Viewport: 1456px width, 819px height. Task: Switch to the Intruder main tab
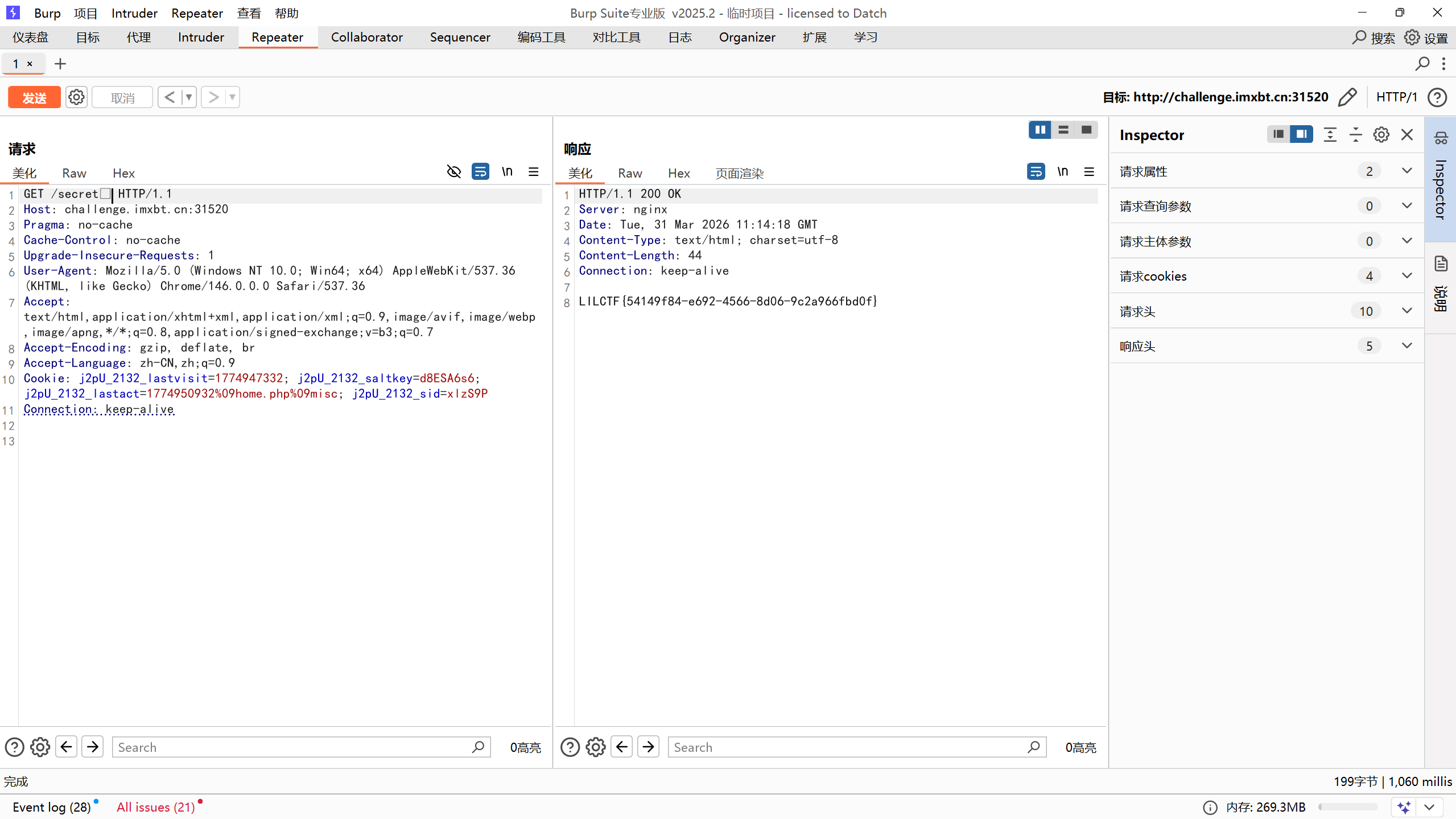pos(200,38)
